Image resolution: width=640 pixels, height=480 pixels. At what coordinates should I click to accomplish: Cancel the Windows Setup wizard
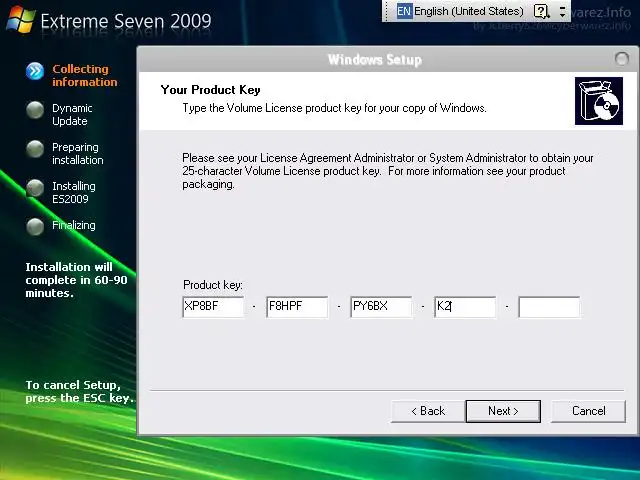pyautogui.click(x=588, y=411)
